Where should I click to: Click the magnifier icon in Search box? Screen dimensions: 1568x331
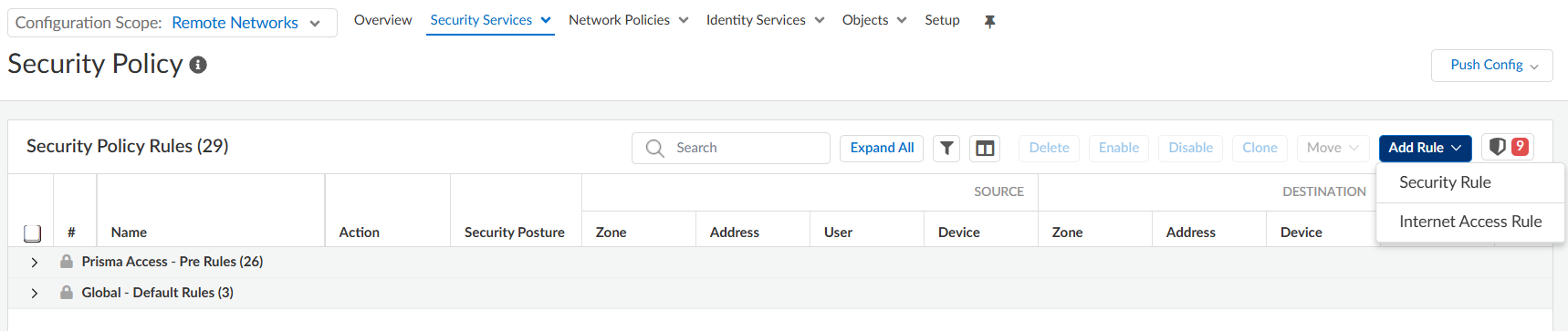(654, 148)
